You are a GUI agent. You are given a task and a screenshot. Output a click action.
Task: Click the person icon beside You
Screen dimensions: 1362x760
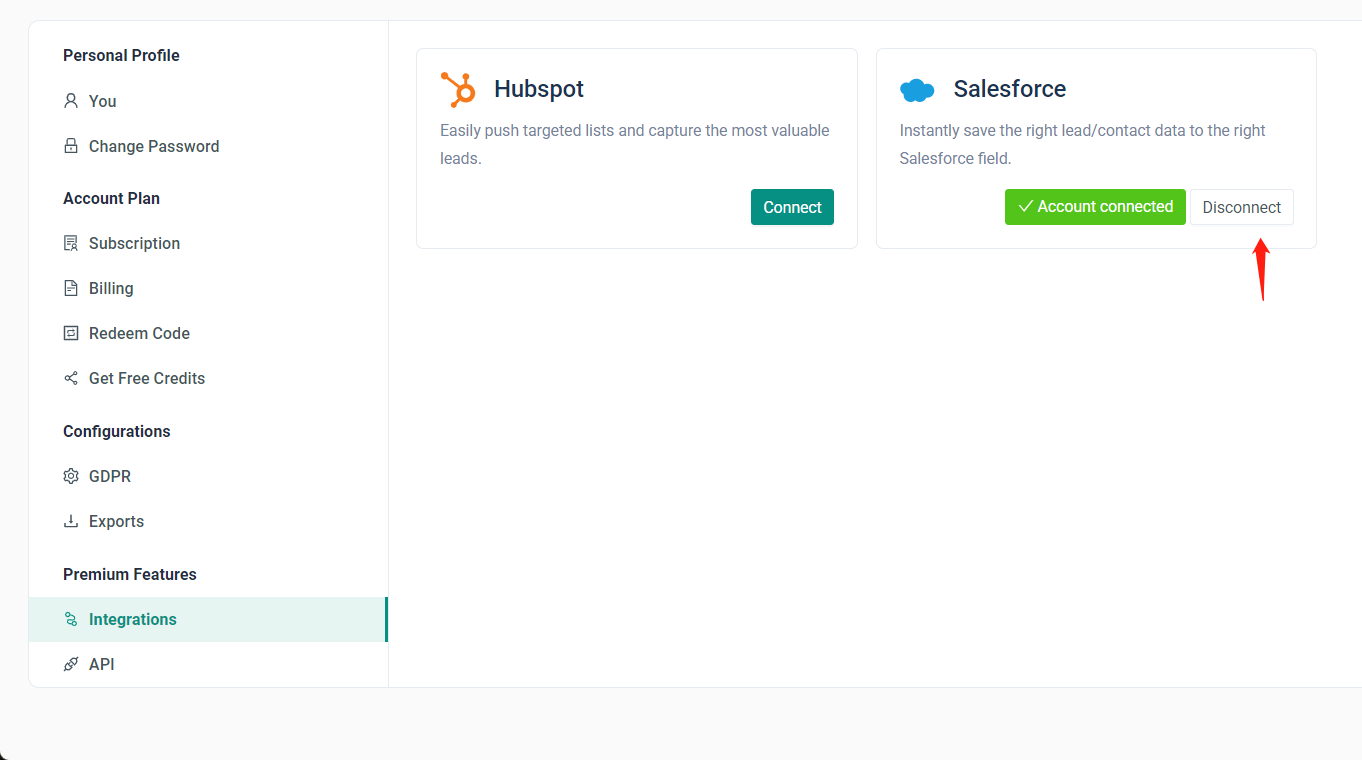tap(71, 101)
